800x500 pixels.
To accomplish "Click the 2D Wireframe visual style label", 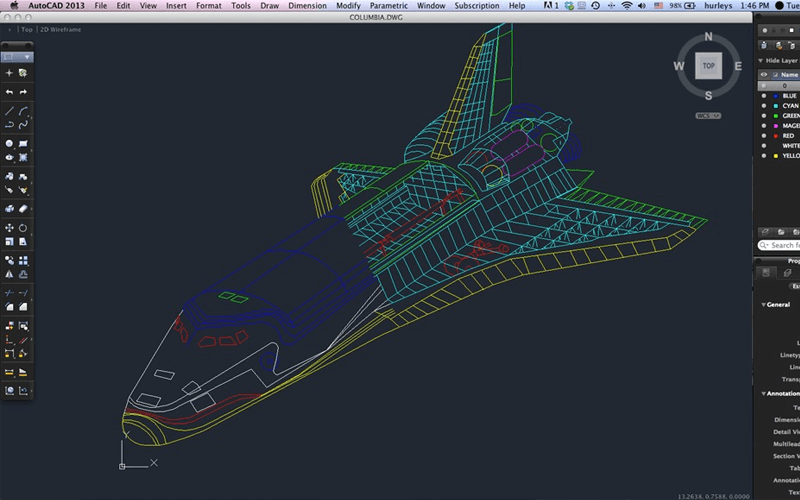I will 61,30.
